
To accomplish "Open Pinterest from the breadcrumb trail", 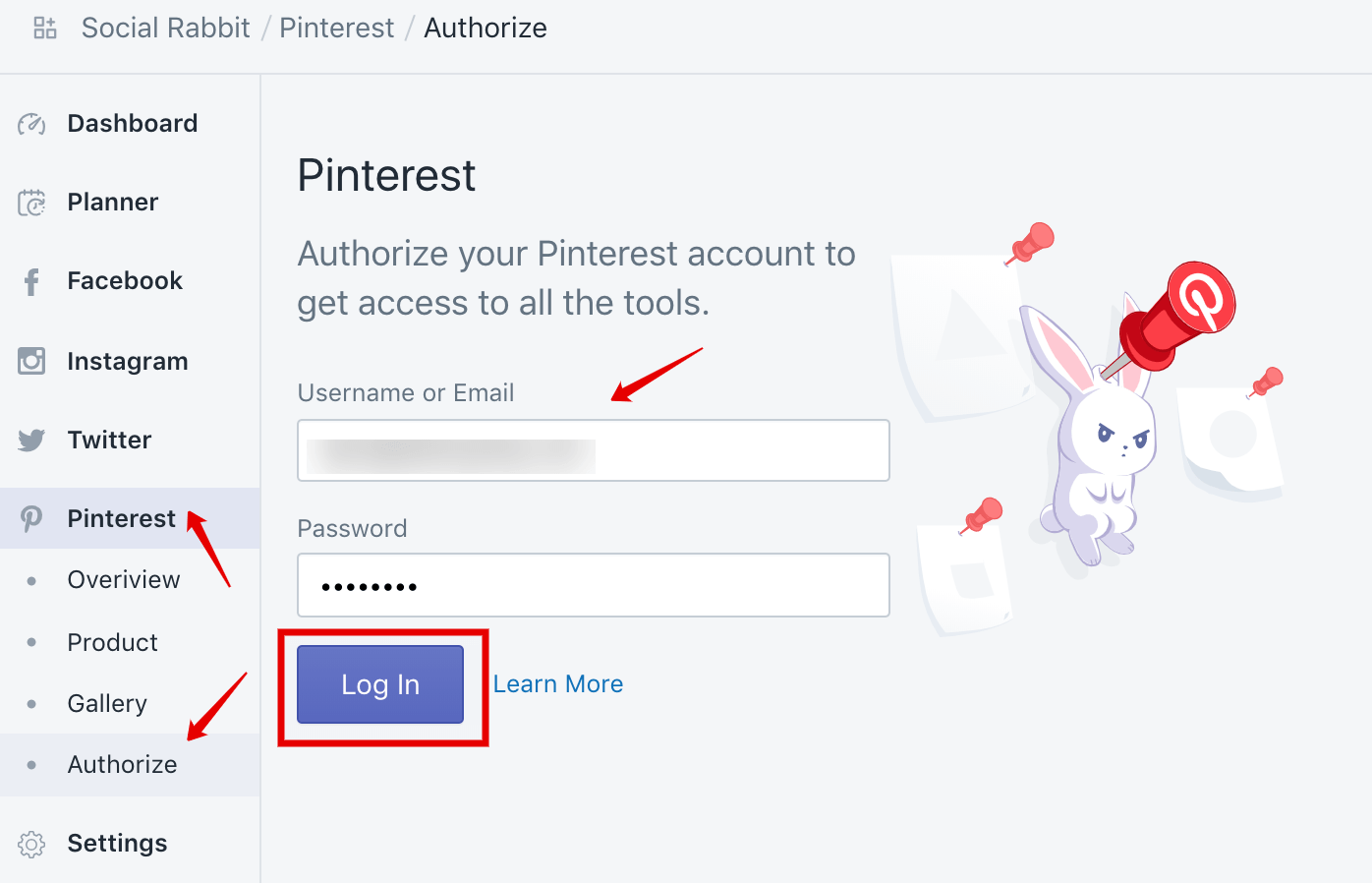I will pos(336,28).
